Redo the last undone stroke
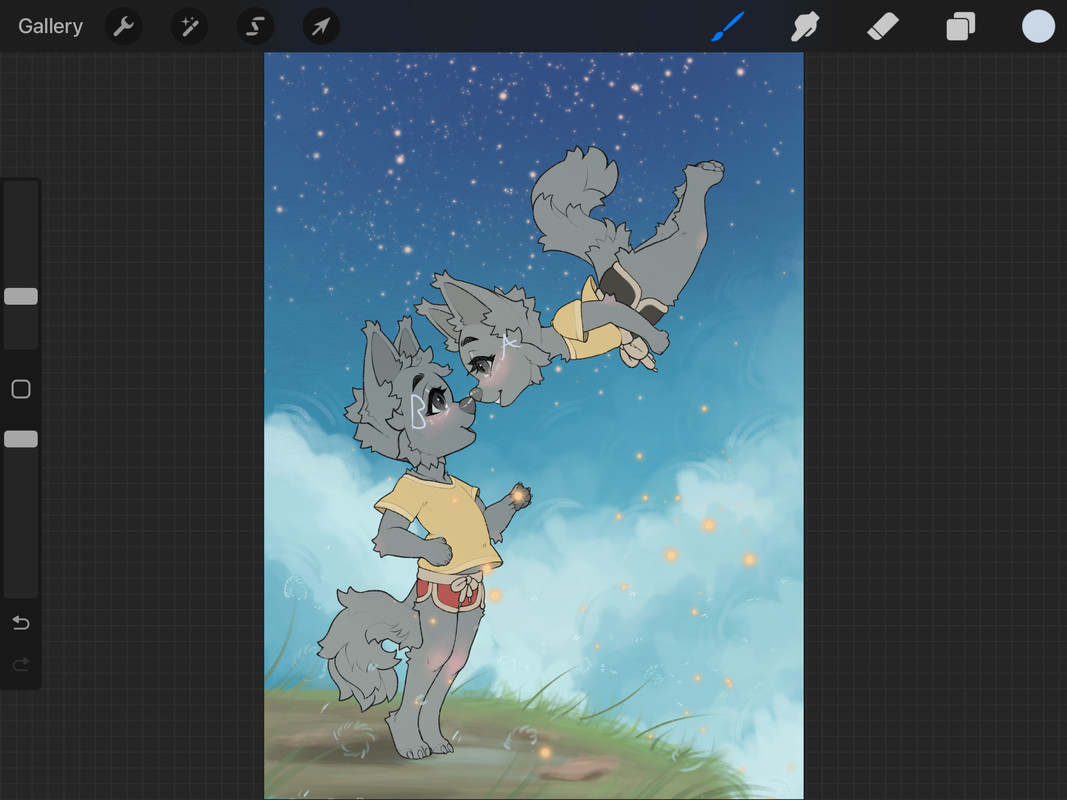This screenshot has height=800, width=1067. pos(21,663)
